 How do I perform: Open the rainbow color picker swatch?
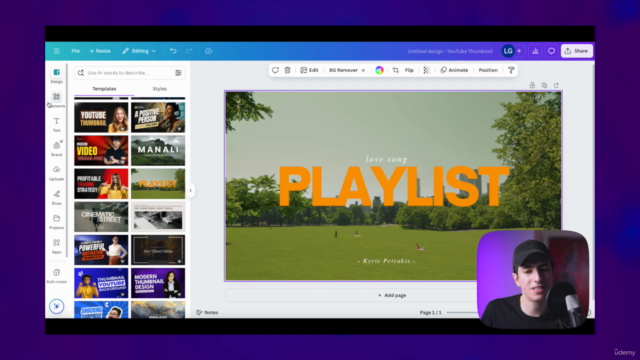point(379,70)
